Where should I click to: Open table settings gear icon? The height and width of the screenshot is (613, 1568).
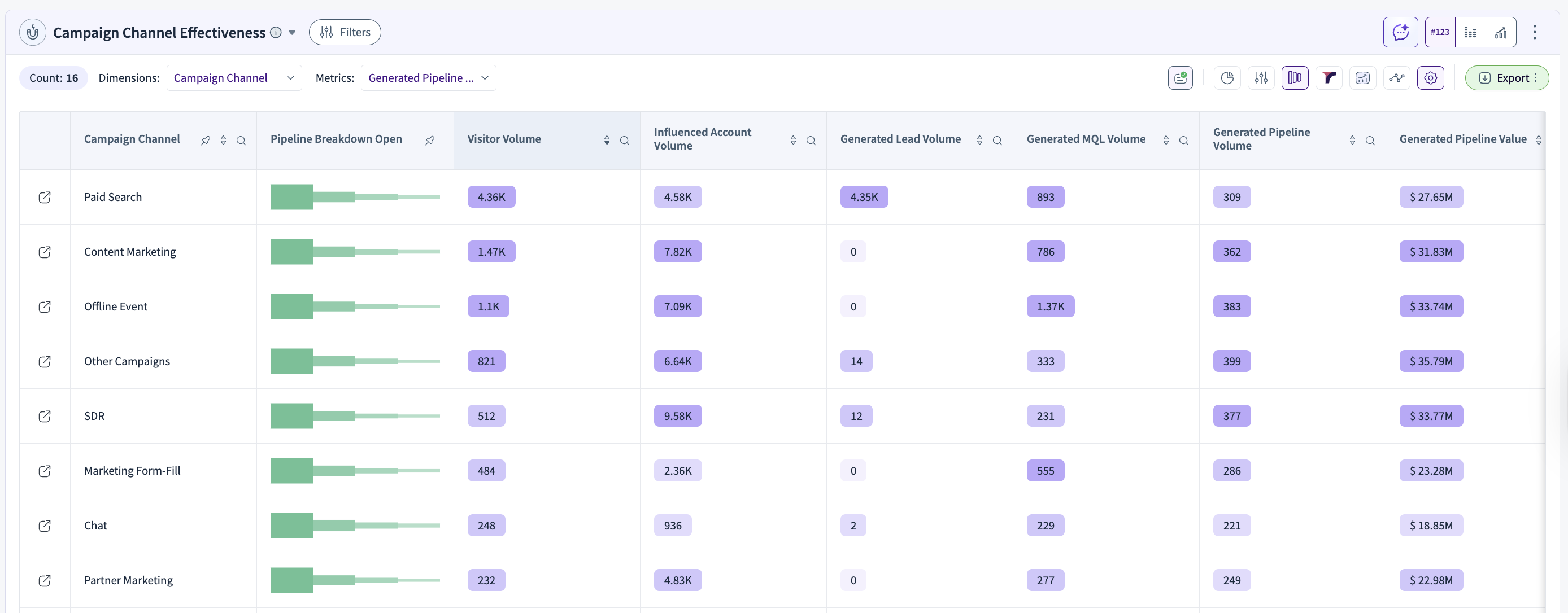point(1430,78)
